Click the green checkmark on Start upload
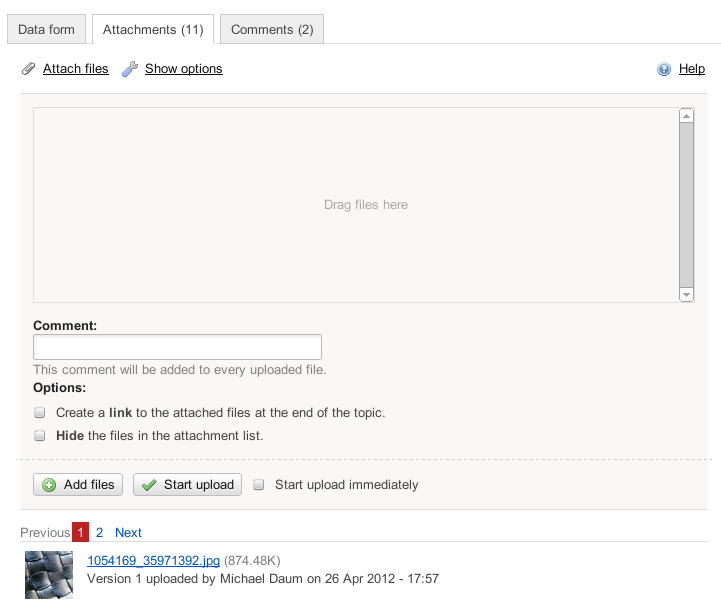This screenshot has width=721, height=607. 149,485
